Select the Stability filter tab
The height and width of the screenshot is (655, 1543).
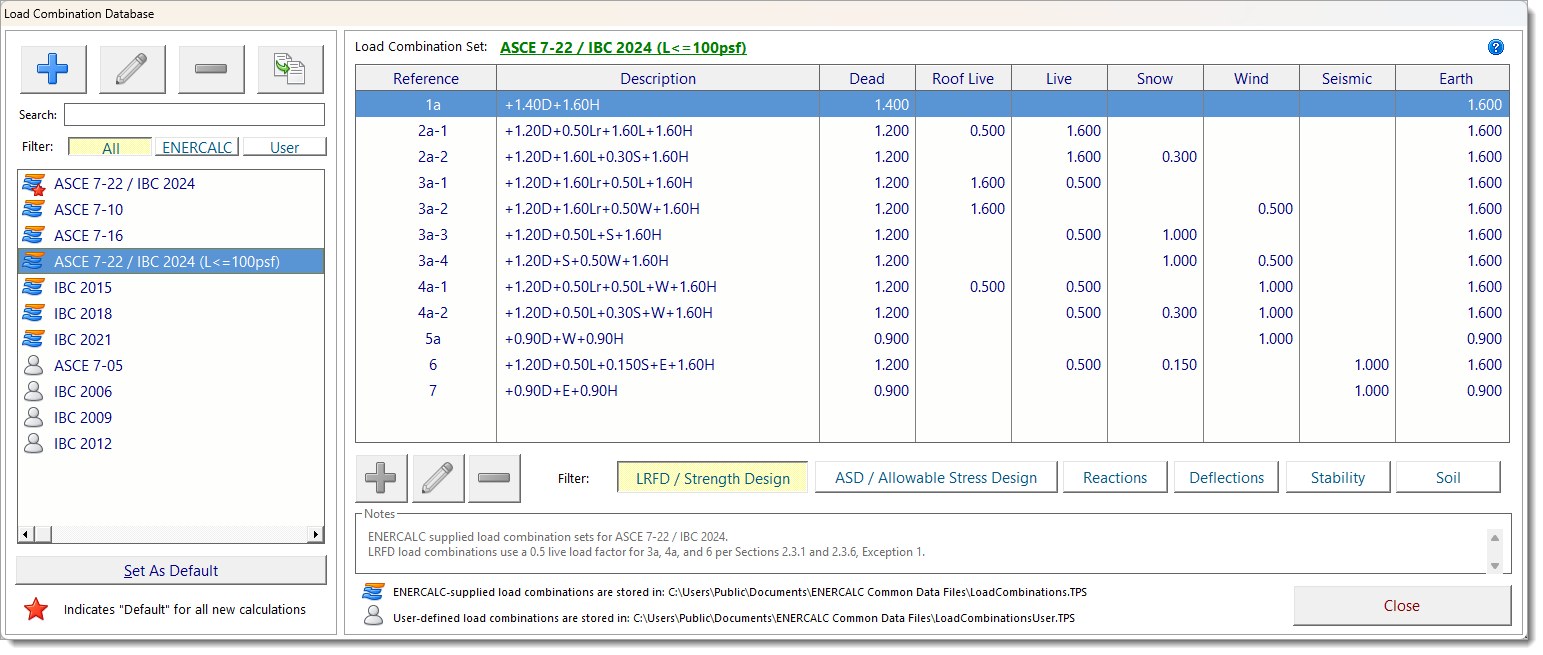1337,478
